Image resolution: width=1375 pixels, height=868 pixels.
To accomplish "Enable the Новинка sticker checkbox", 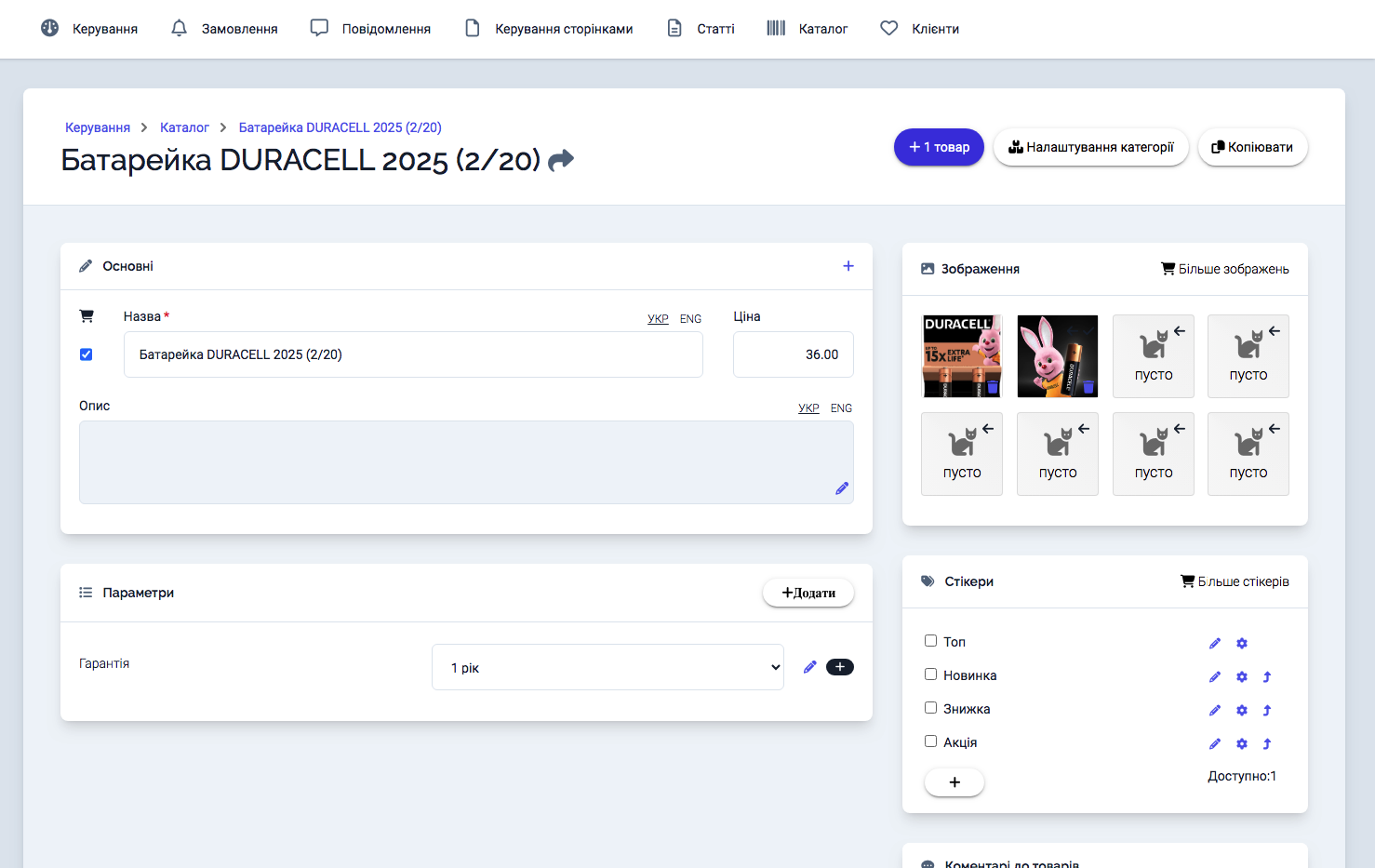I will 930,674.
